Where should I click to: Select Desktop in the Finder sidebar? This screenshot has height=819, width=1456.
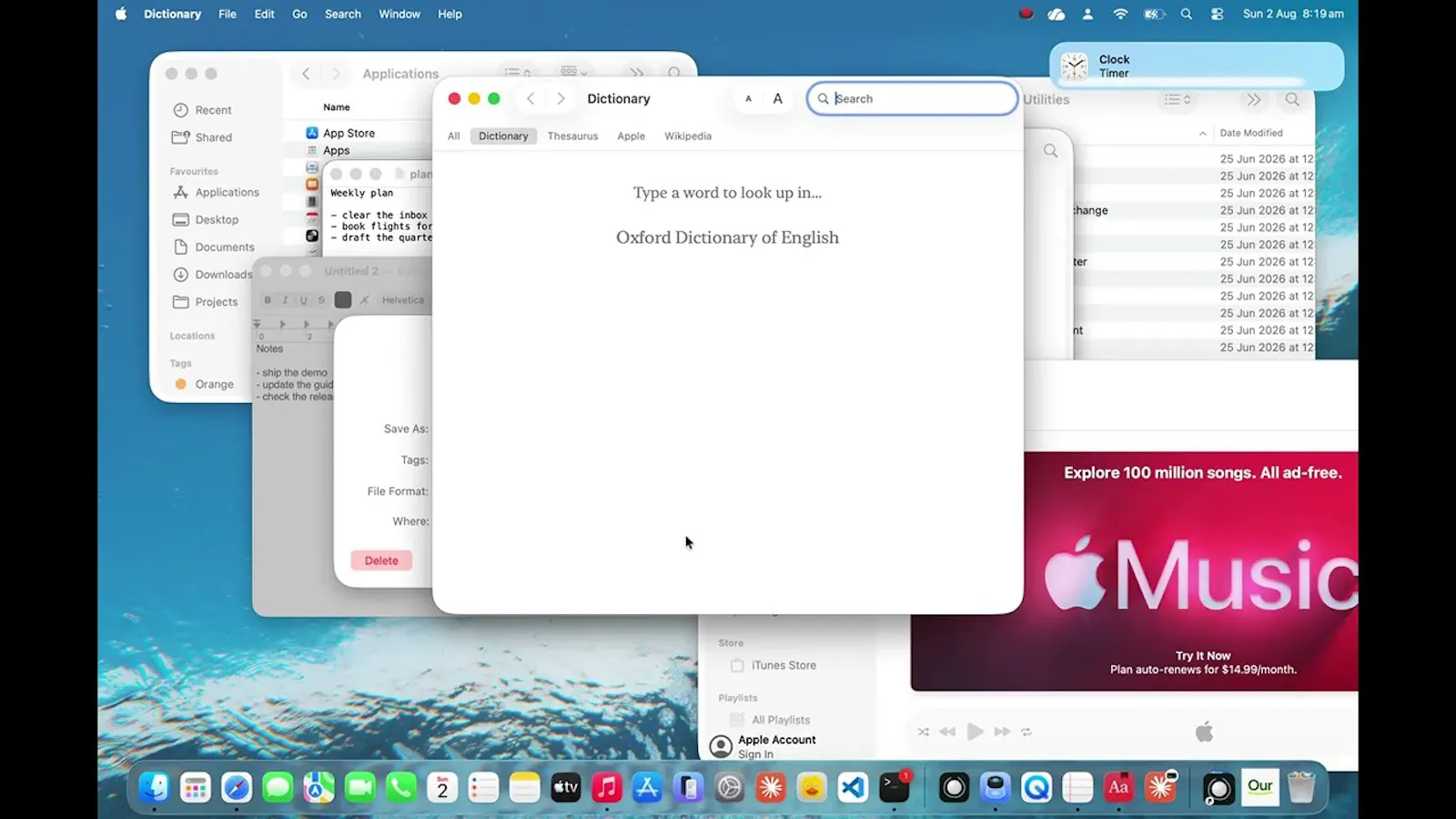[217, 219]
